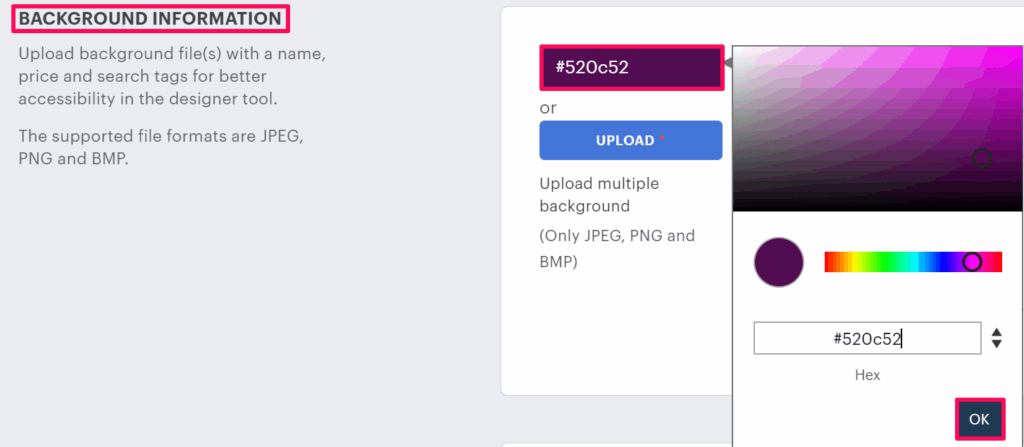Click the Hex format label
The height and width of the screenshot is (447, 1024).
pyautogui.click(x=867, y=375)
